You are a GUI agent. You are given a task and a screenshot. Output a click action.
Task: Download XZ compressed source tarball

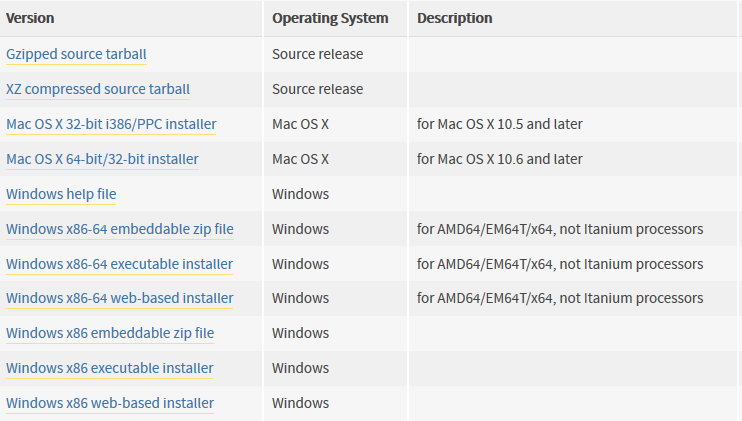(98, 89)
